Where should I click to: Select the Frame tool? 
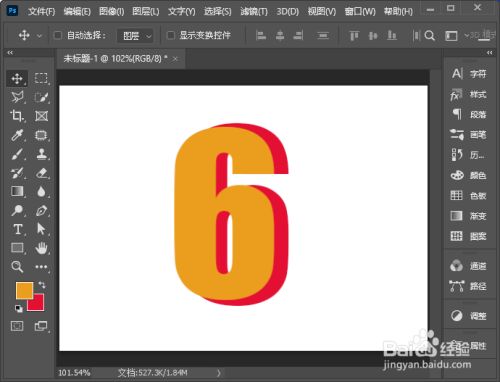(41, 116)
